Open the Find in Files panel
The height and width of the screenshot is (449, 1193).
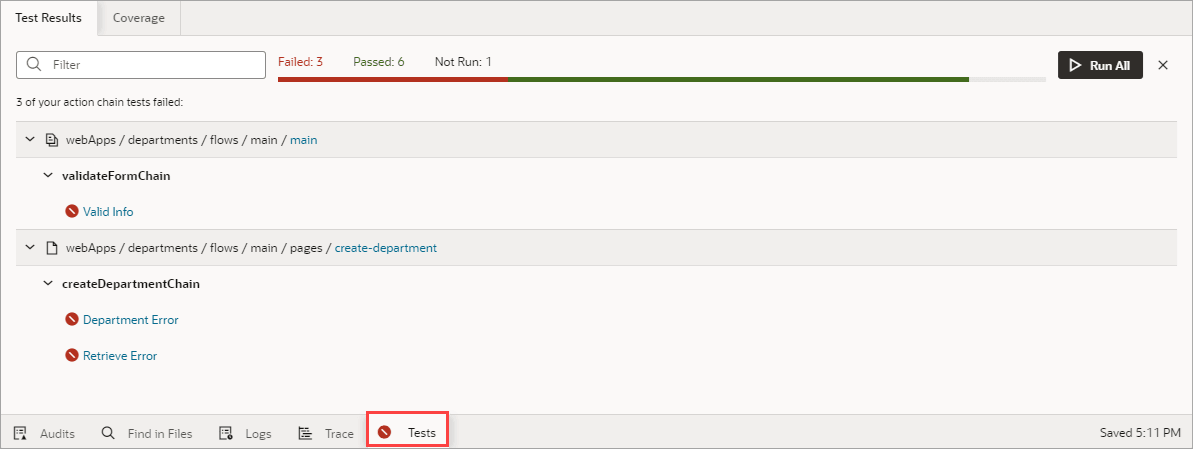(147, 434)
